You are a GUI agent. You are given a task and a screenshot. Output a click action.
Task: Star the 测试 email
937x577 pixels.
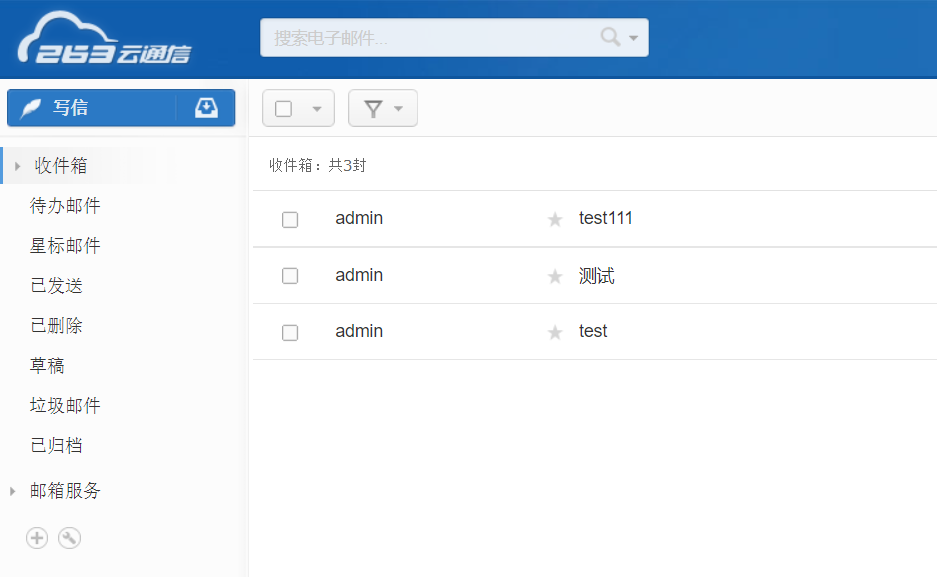pyautogui.click(x=556, y=276)
